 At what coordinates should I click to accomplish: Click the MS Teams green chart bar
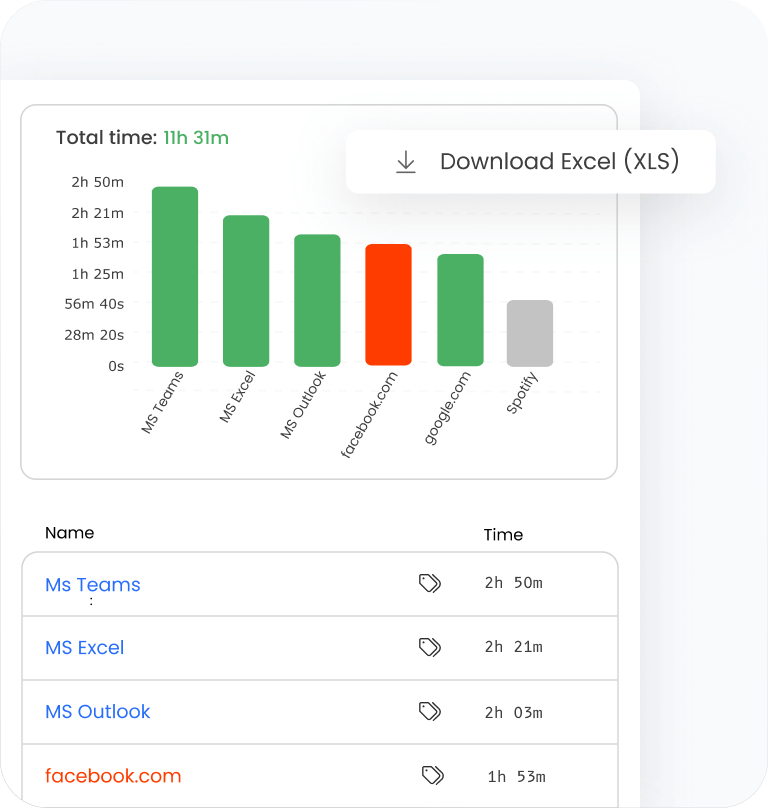pyautogui.click(x=175, y=277)
